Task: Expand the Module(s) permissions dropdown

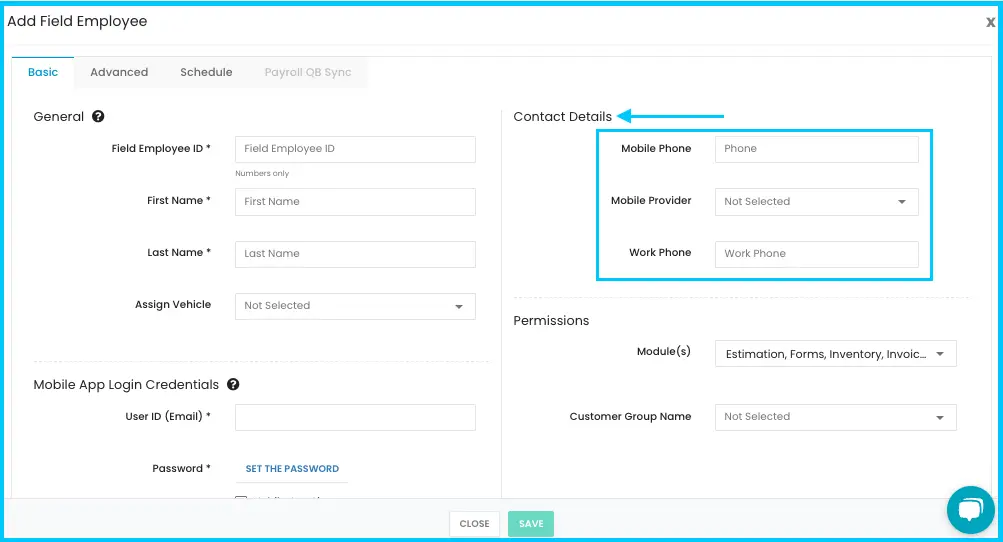Action: click(x=835, y=354)
